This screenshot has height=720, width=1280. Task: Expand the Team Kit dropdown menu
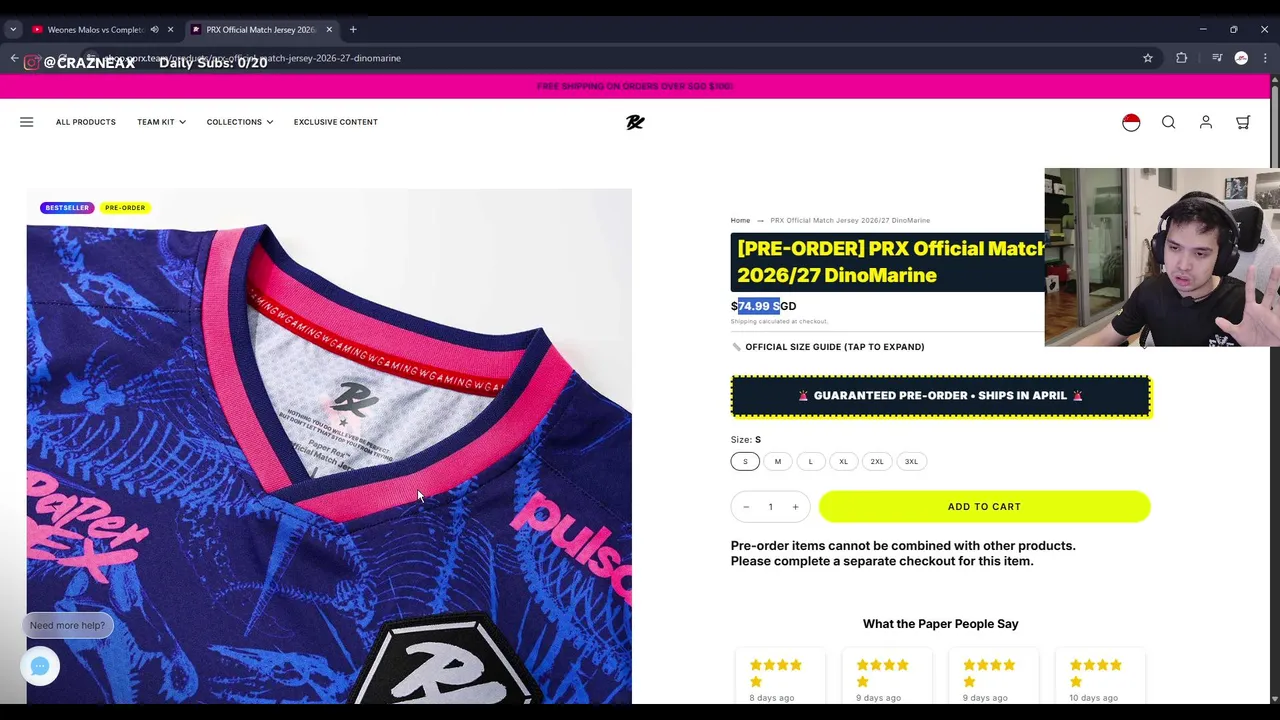click(161, 122)
